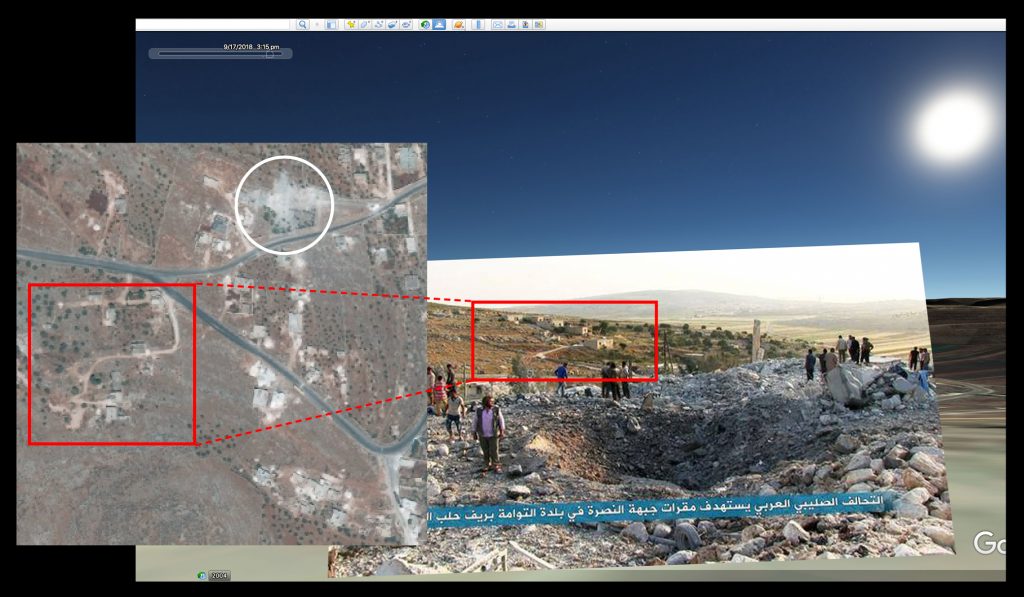Screen dimensions: 1024x597
Task: Select the Add Path tool
Action: coord(379,24)
